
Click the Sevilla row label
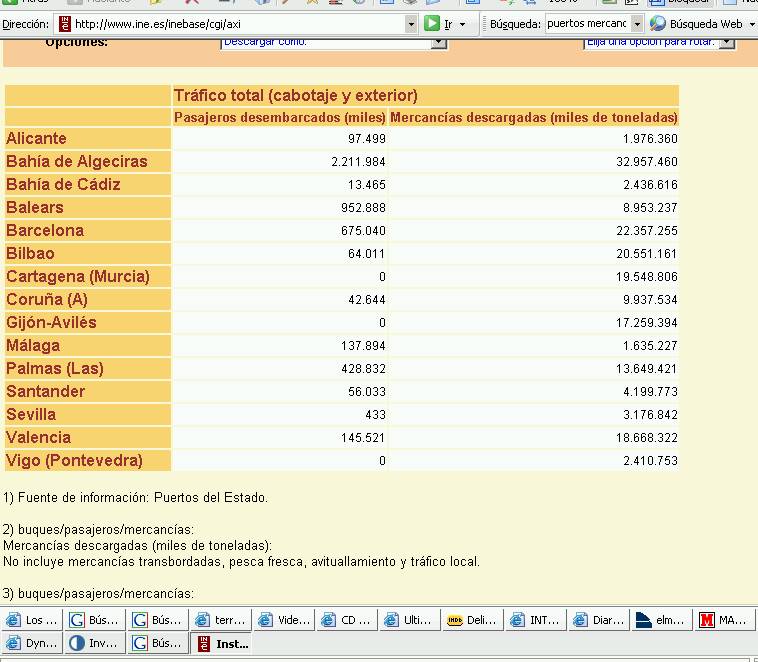[x=31, y=414]
